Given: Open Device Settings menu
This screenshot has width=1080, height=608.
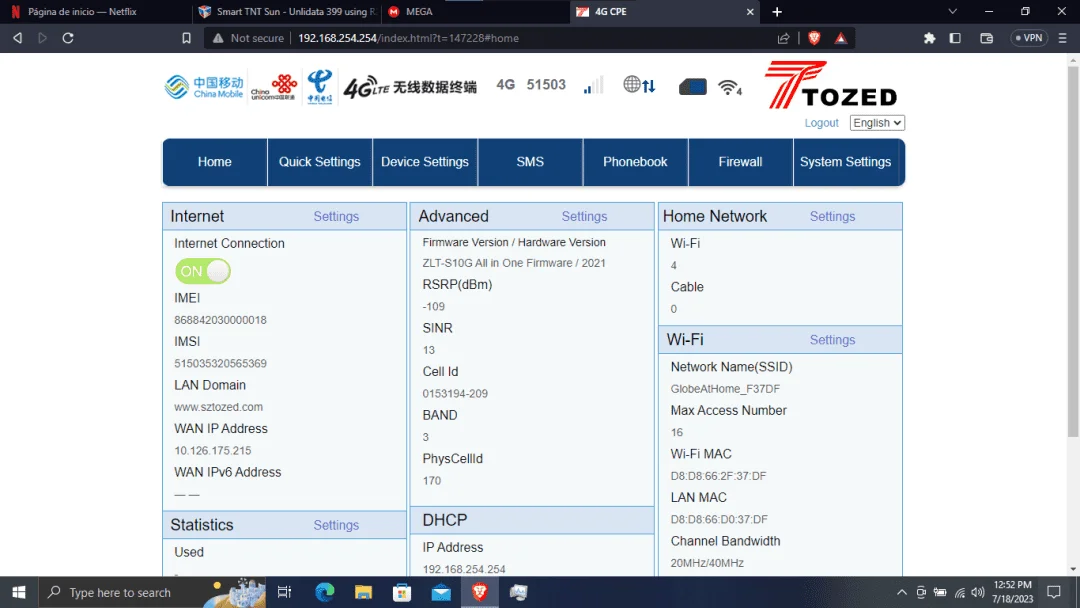Looking at the screenshot, I should pos(425,162).
